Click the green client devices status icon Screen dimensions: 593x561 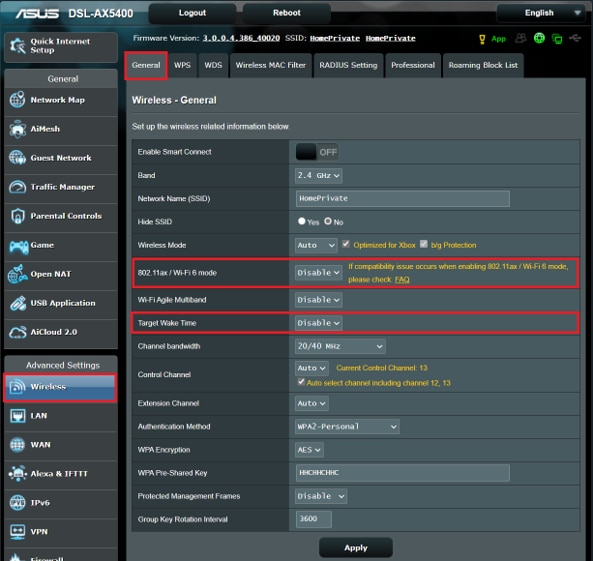click(x=557, y=39)
